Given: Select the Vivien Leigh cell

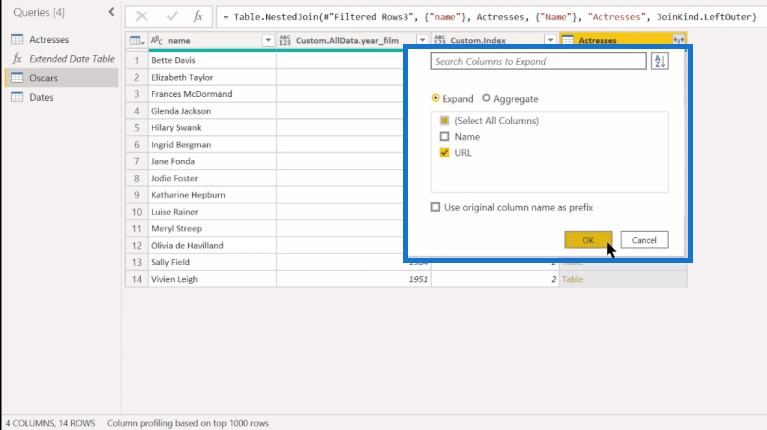Looking at the screenshot, I should tap(212, 279).
